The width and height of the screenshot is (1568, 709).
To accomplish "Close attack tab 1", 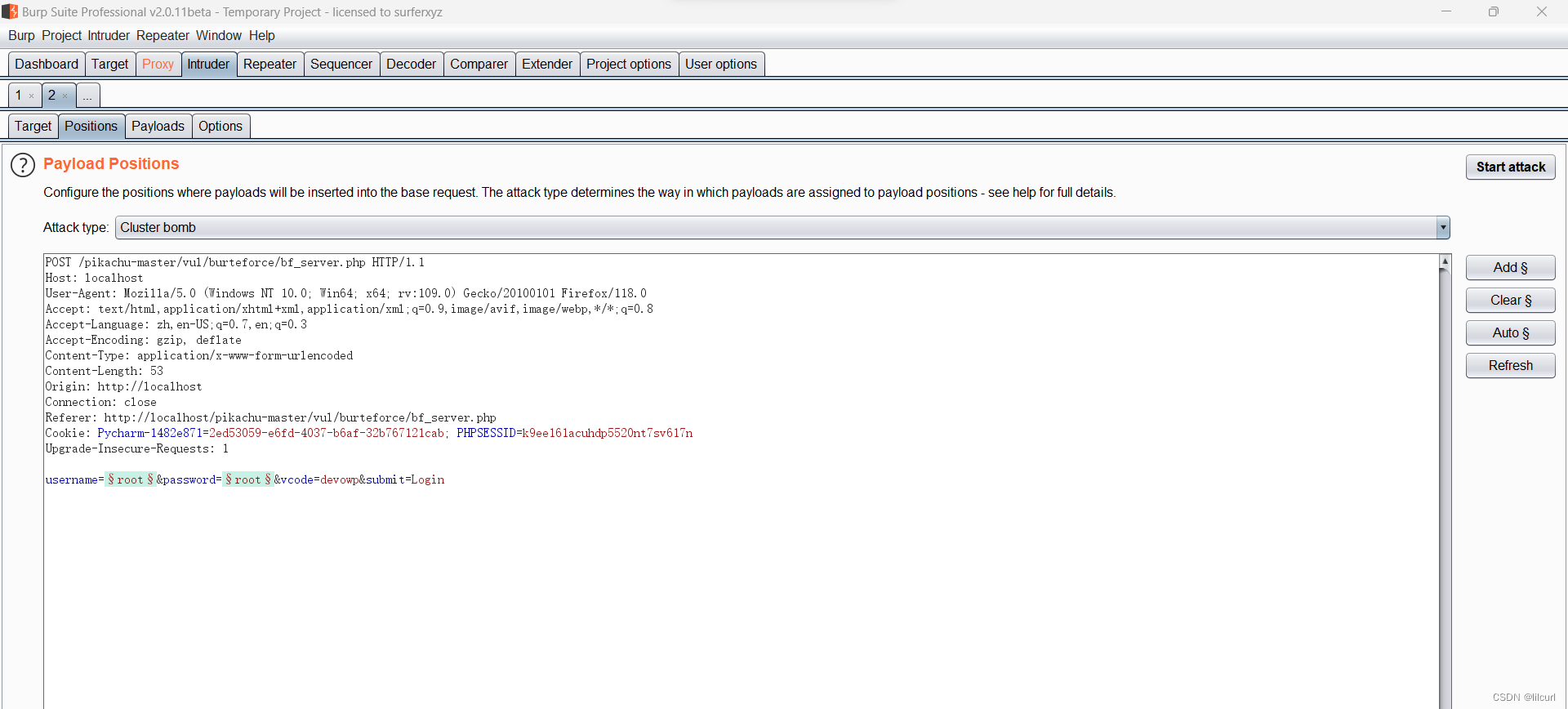I will (32, 96).
